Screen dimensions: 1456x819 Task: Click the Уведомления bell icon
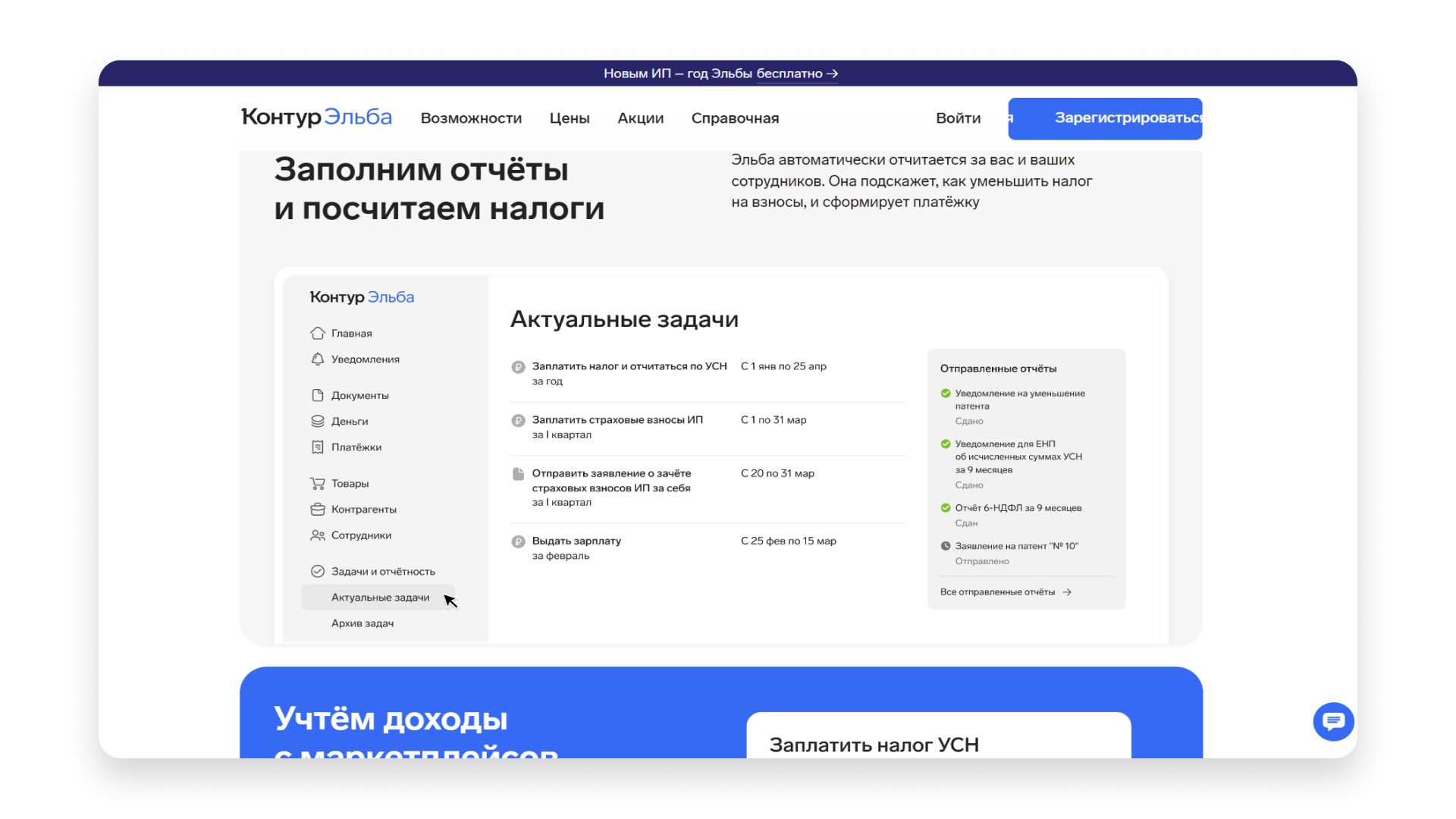tap(318, 359)
